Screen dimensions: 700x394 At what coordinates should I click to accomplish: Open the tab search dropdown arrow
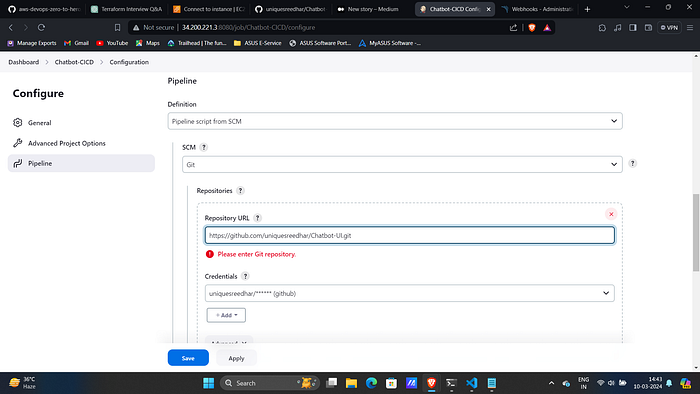click(x=627, y=7)
